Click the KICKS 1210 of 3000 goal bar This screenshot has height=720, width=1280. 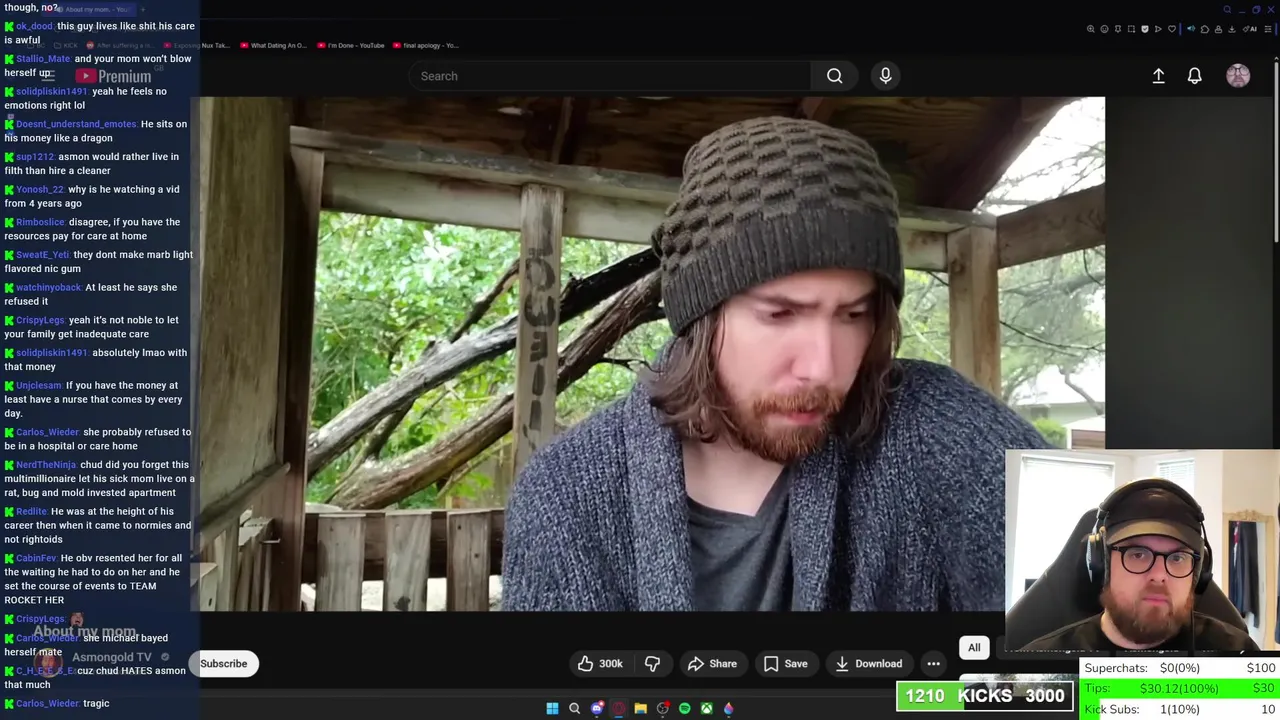[985, 696]
